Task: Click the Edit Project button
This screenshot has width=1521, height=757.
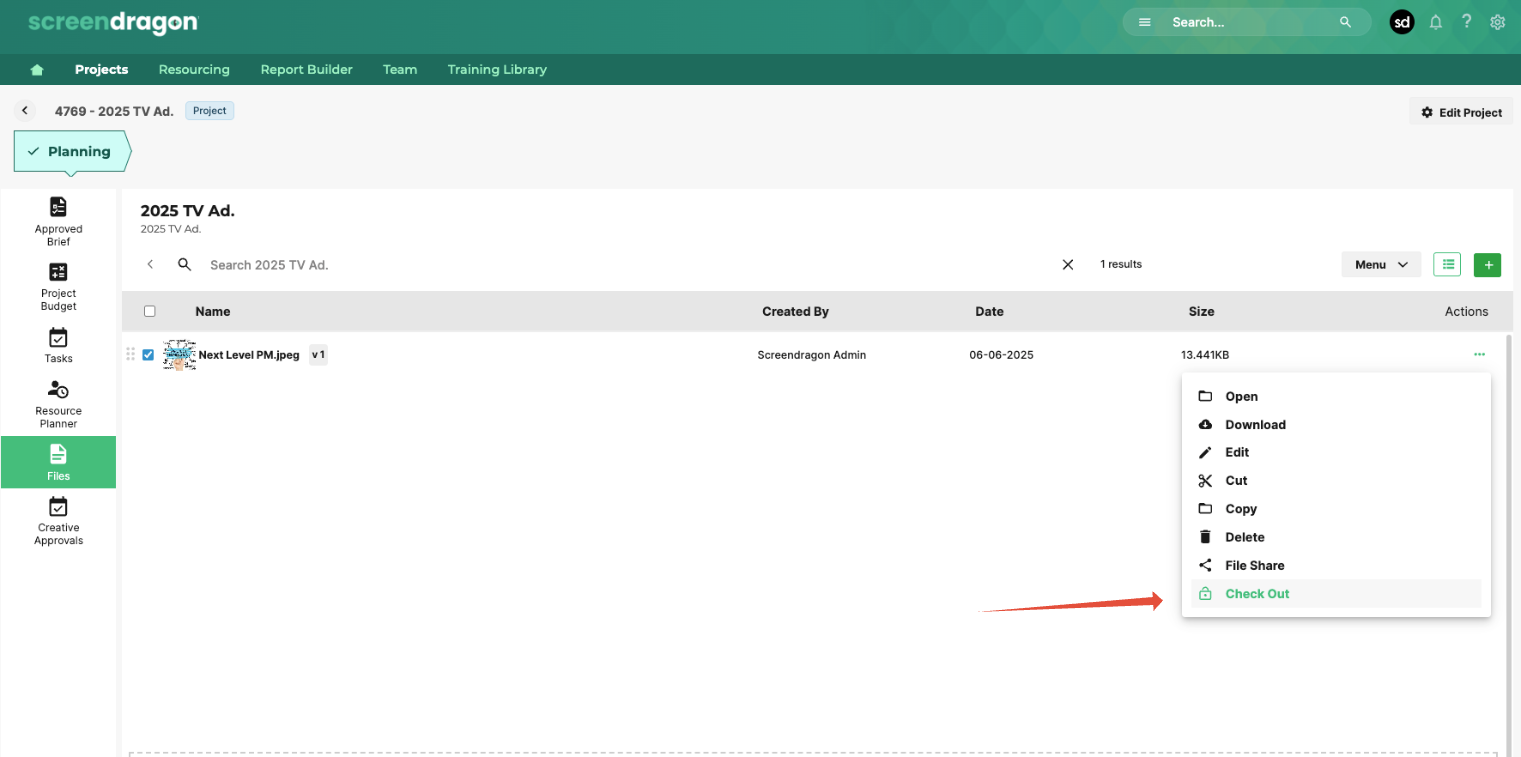Action: tap(1461, 112)
